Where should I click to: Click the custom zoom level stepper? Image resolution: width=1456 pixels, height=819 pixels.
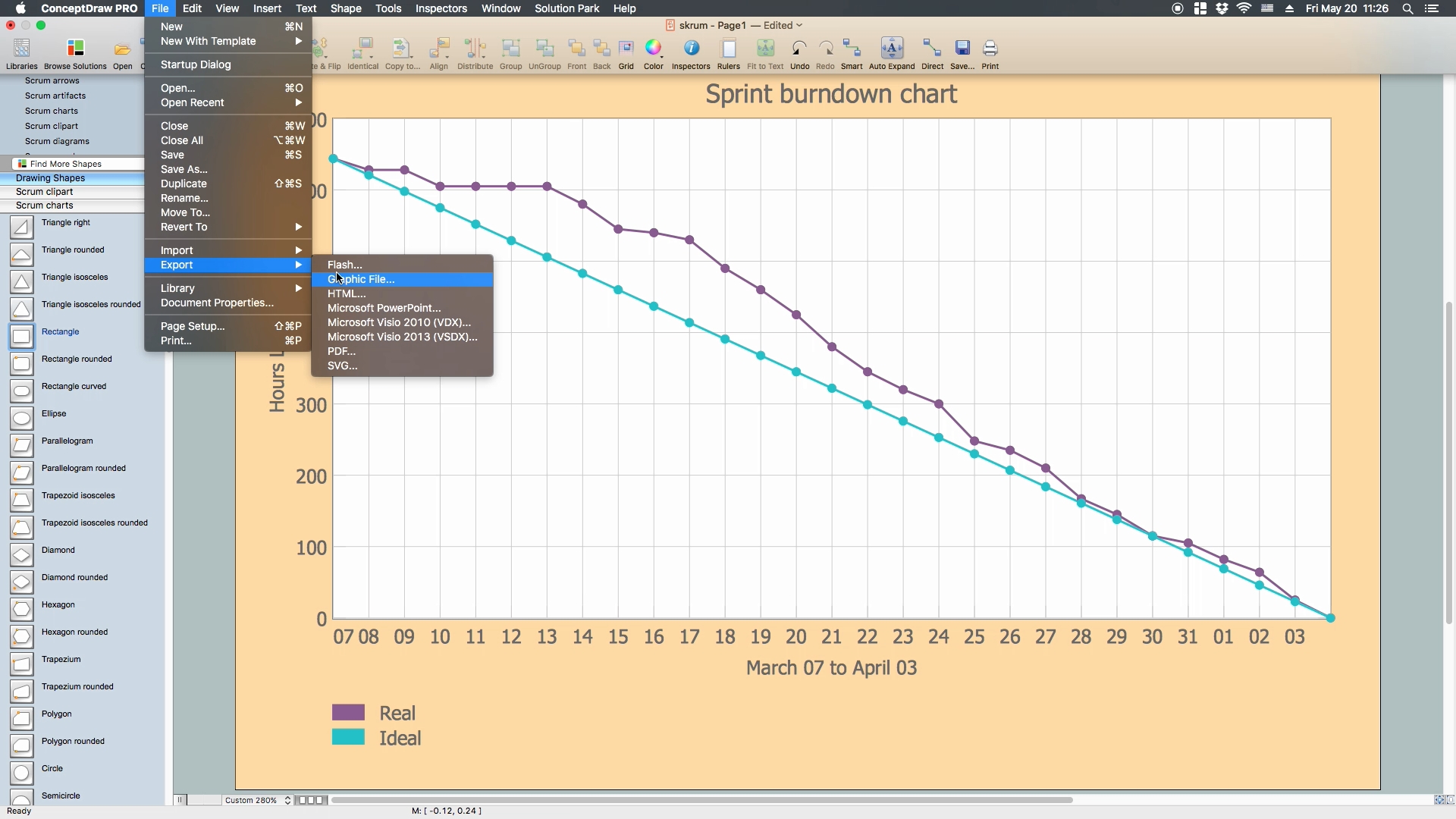click(288, 800)
